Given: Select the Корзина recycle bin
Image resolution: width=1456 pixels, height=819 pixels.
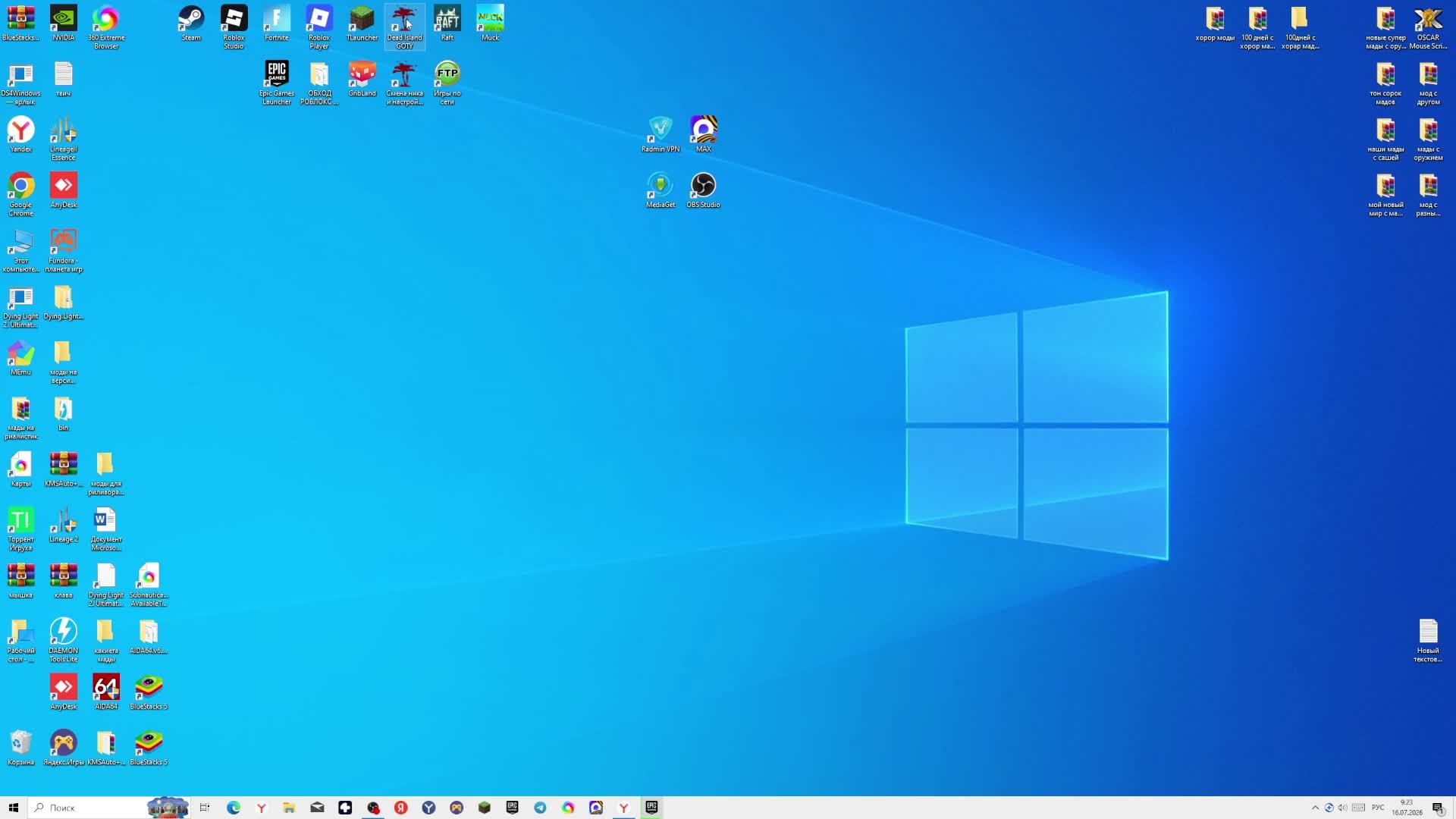Looking at the screenshot, I should click(x=20, y=748).
